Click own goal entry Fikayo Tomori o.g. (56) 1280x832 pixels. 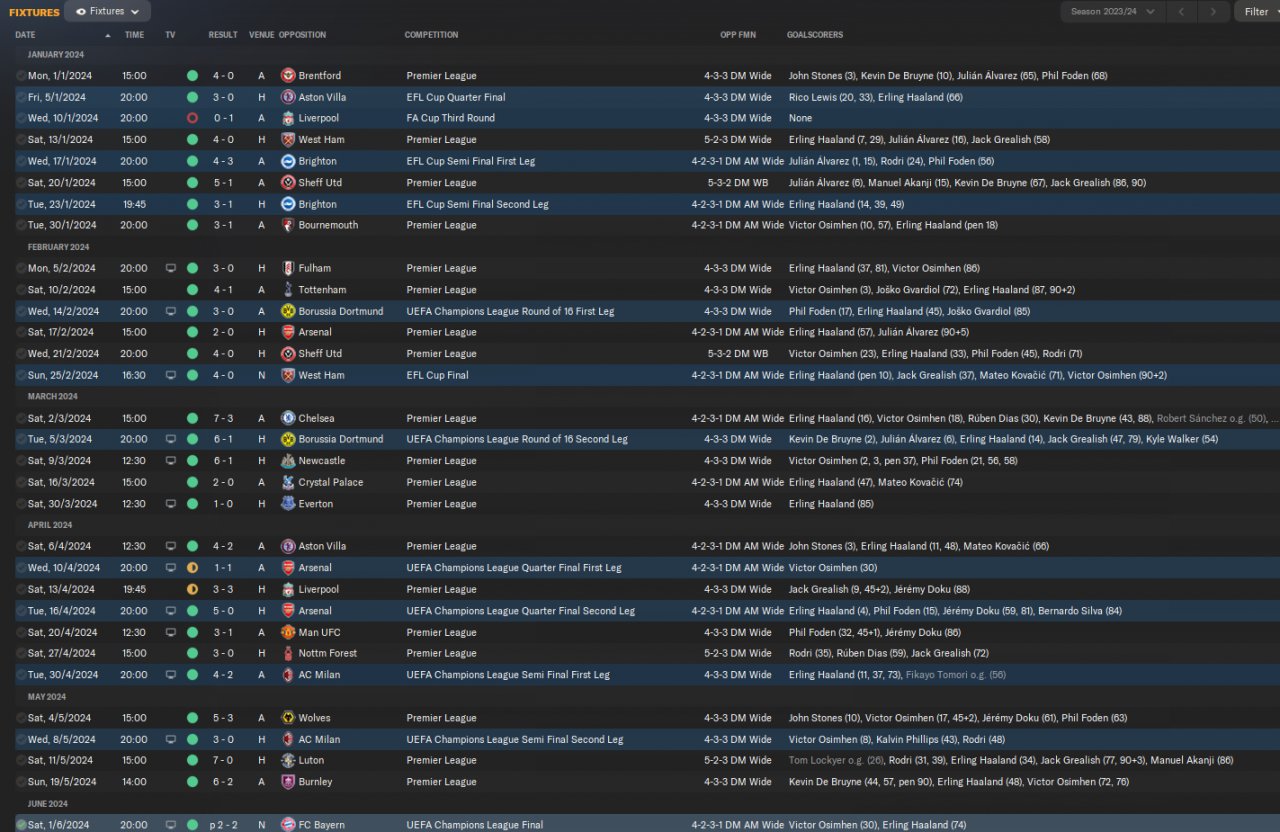pyautogui.click(x=956, y=675)
